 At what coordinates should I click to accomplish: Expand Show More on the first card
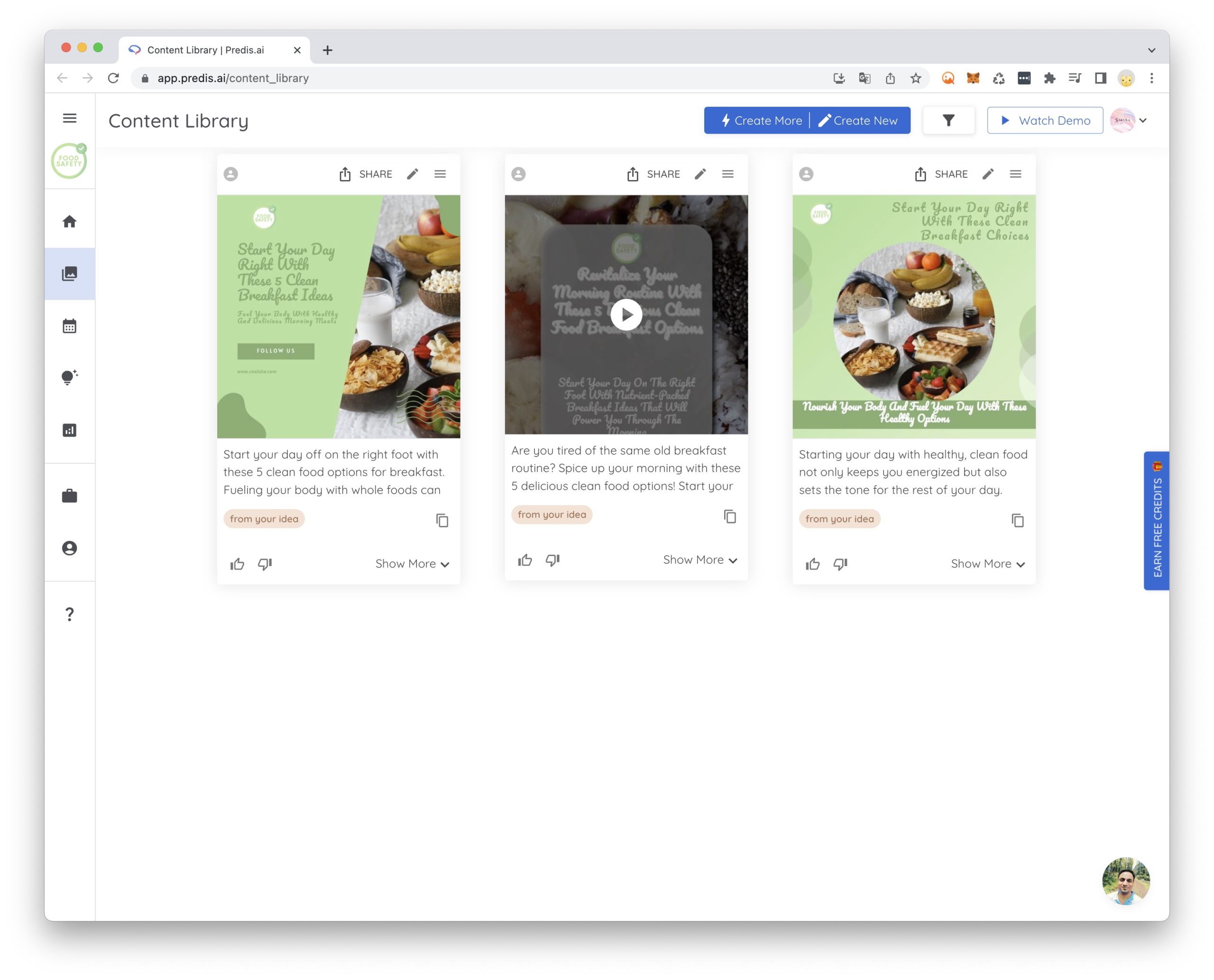click(412, 563)
